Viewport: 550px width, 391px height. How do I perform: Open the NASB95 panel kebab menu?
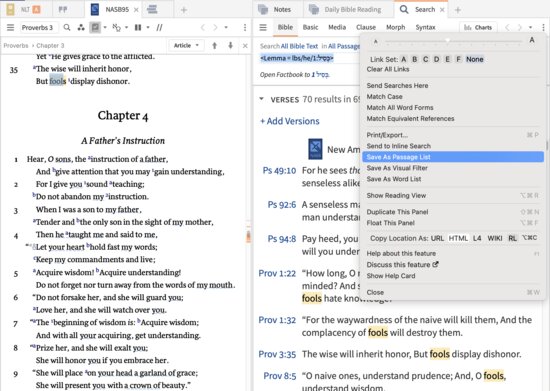(245, 27)
